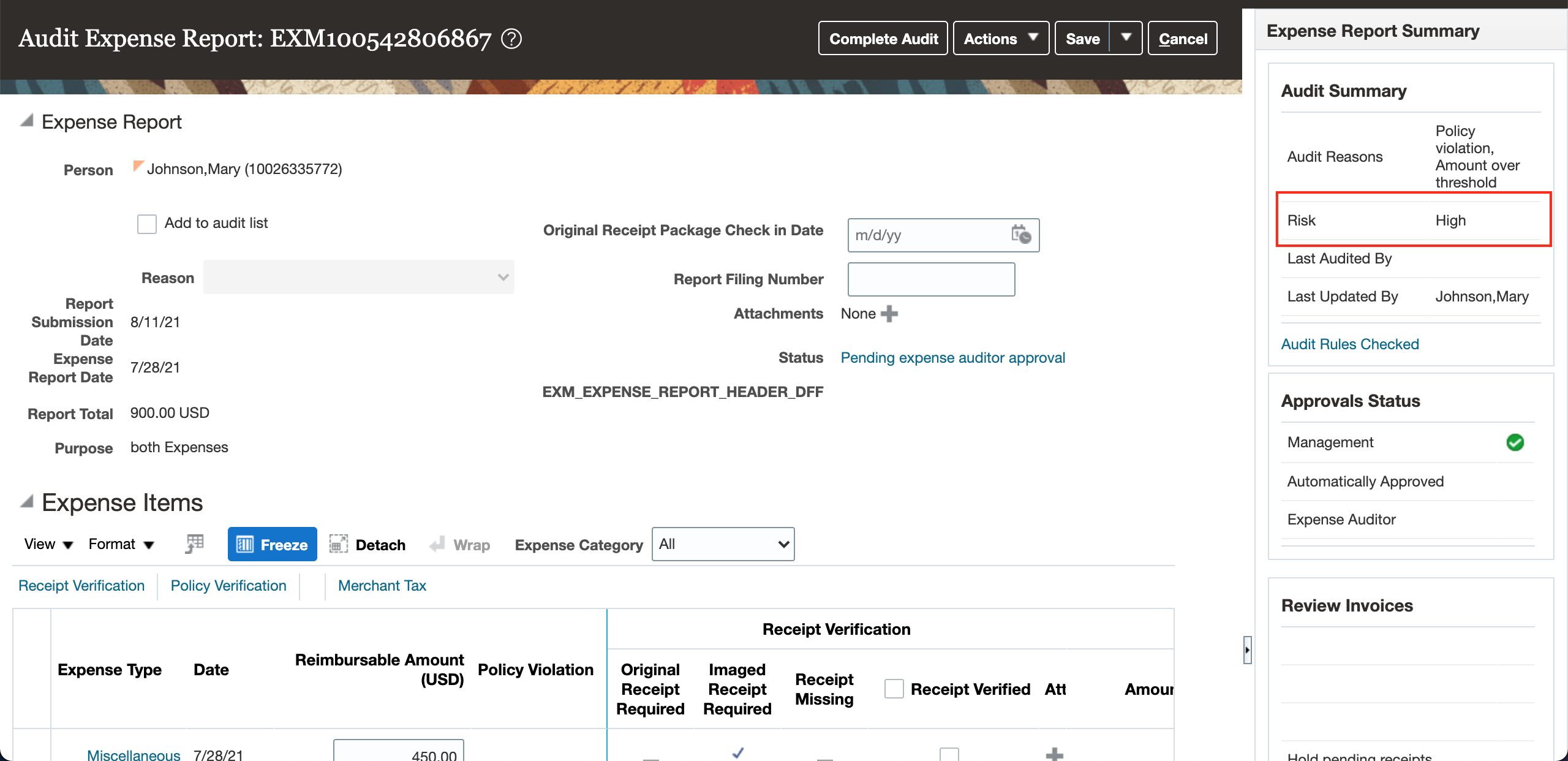Click inside the Report Filing Number field

[x=930, y=279]
